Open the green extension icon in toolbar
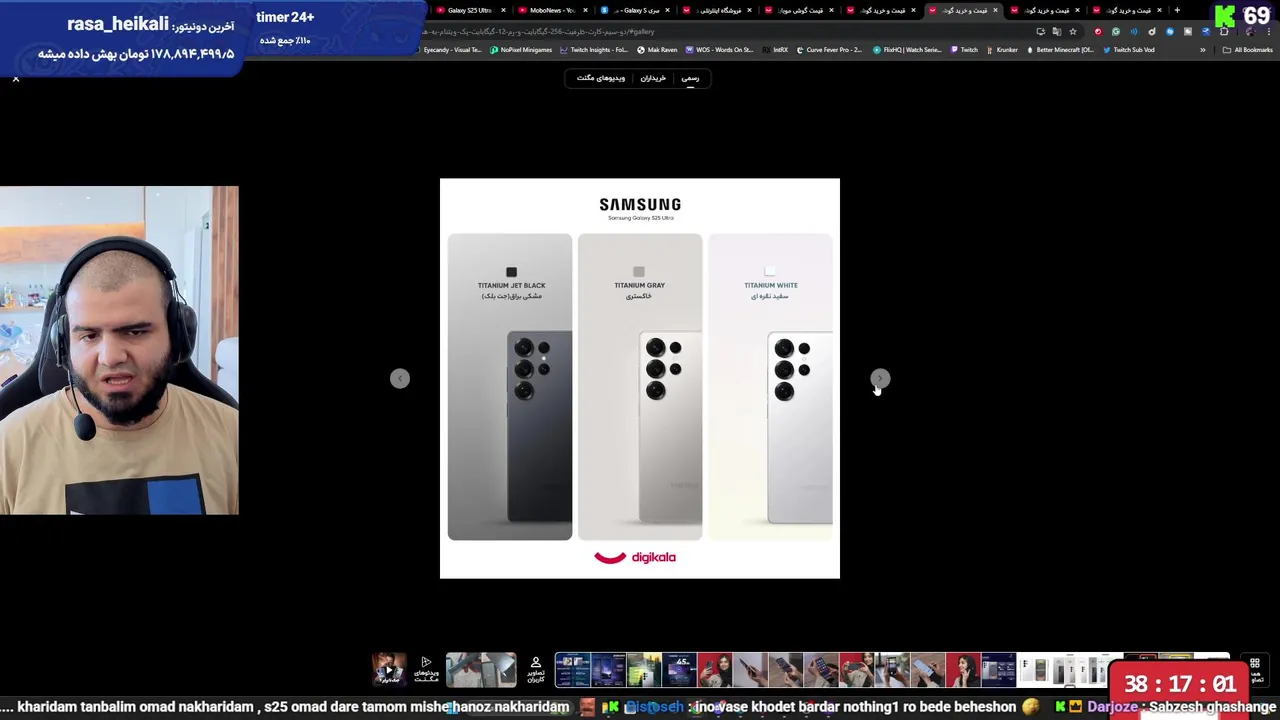 click(1116, 32)
